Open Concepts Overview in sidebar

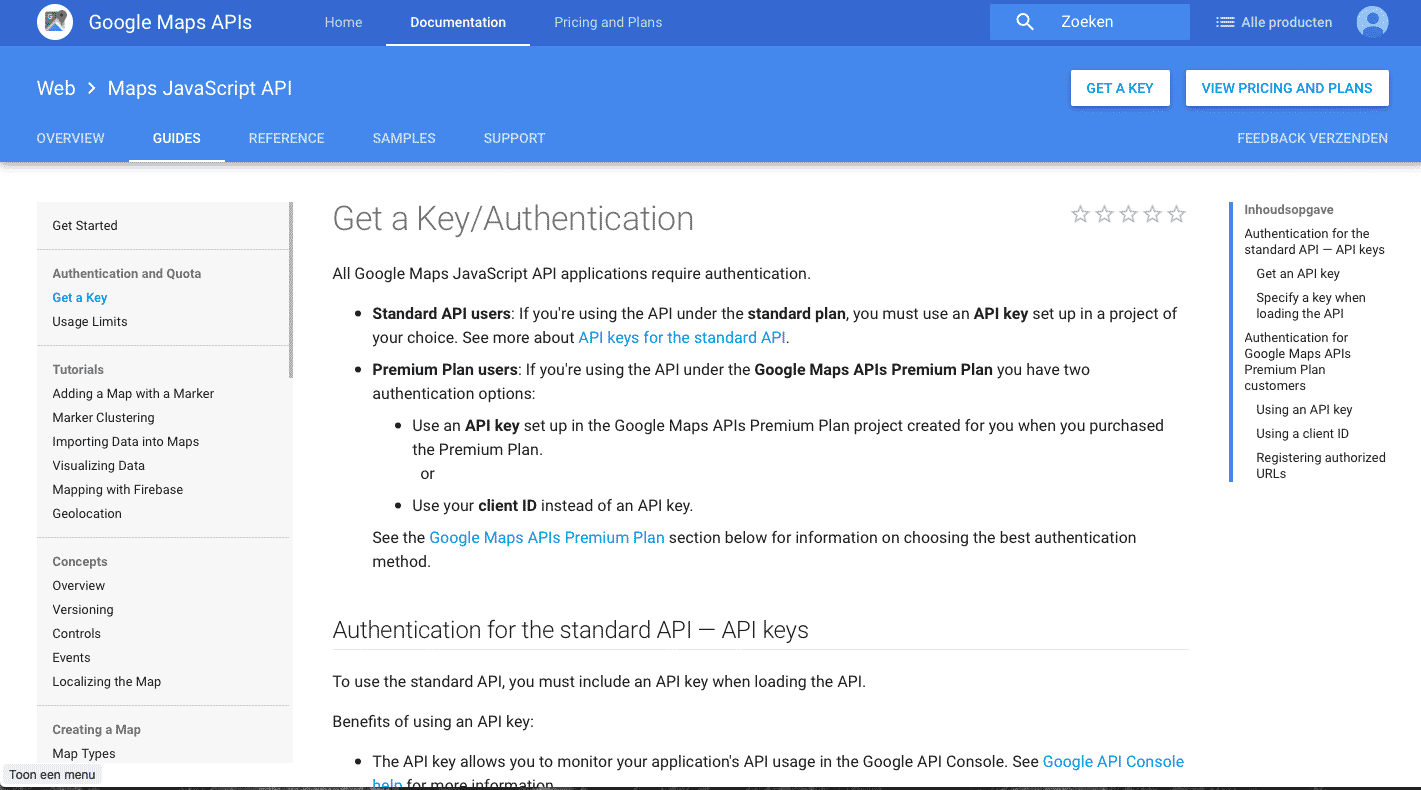tap(79, 586)
